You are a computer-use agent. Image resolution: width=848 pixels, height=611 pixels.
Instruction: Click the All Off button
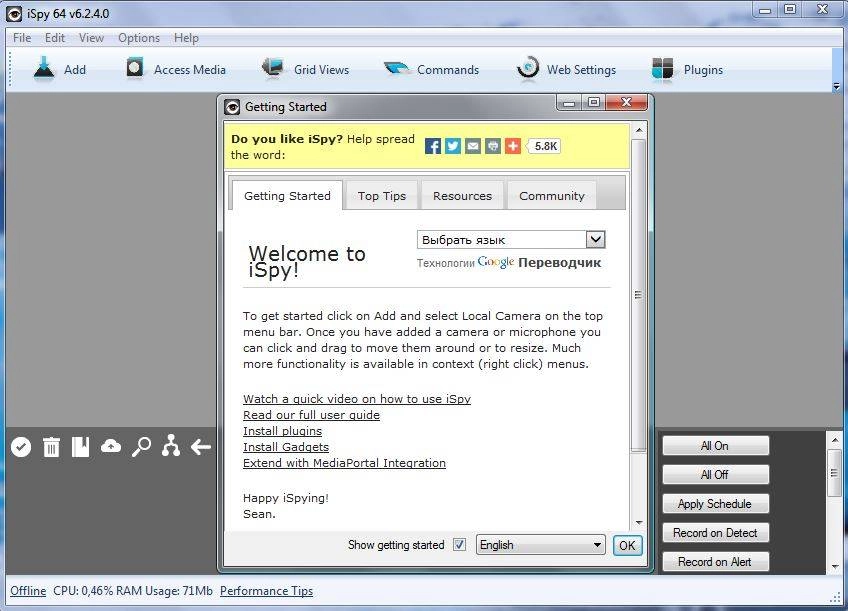[715, 475]
